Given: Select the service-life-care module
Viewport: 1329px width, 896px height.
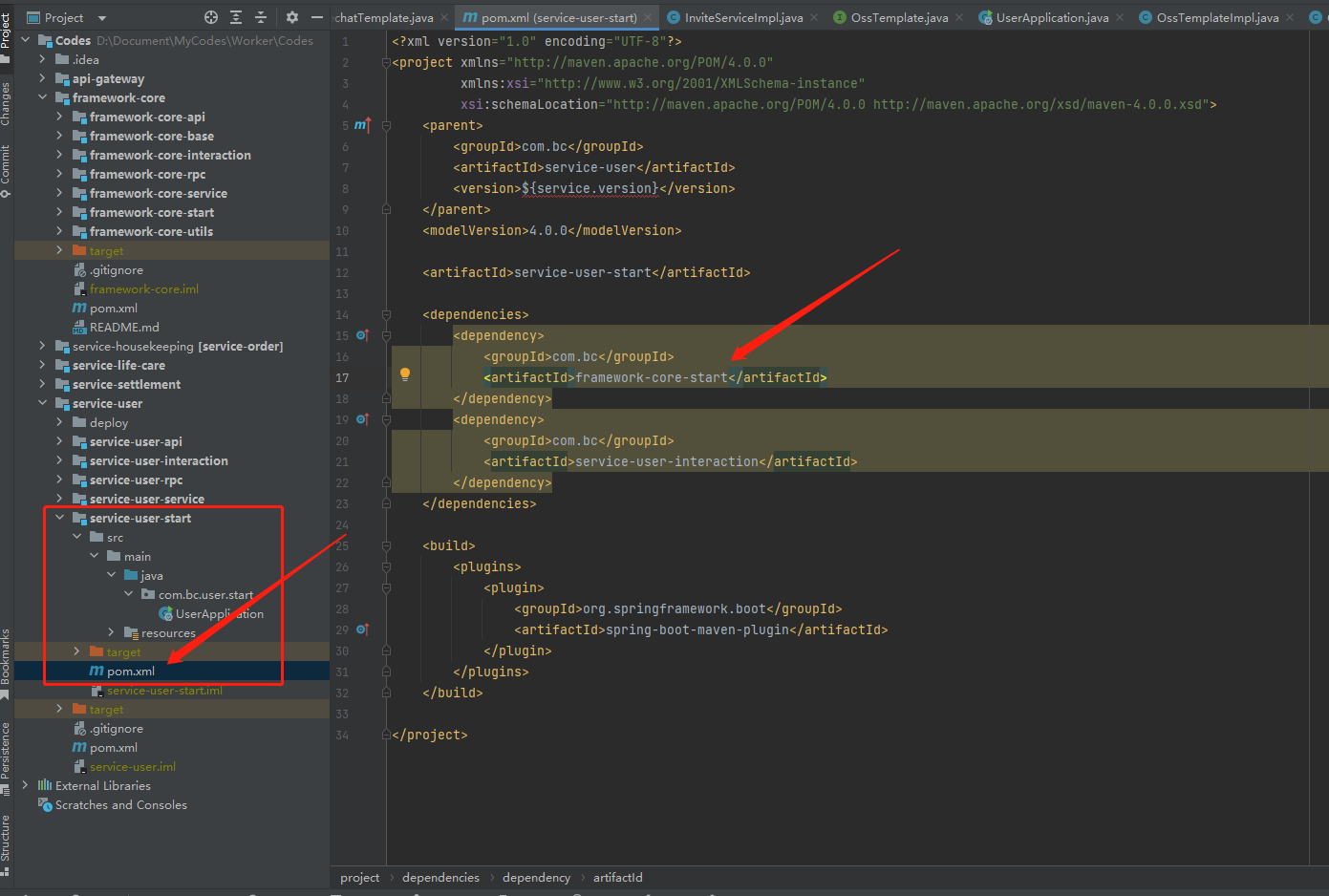Looking at the screenshot, I should coord(118,365).
